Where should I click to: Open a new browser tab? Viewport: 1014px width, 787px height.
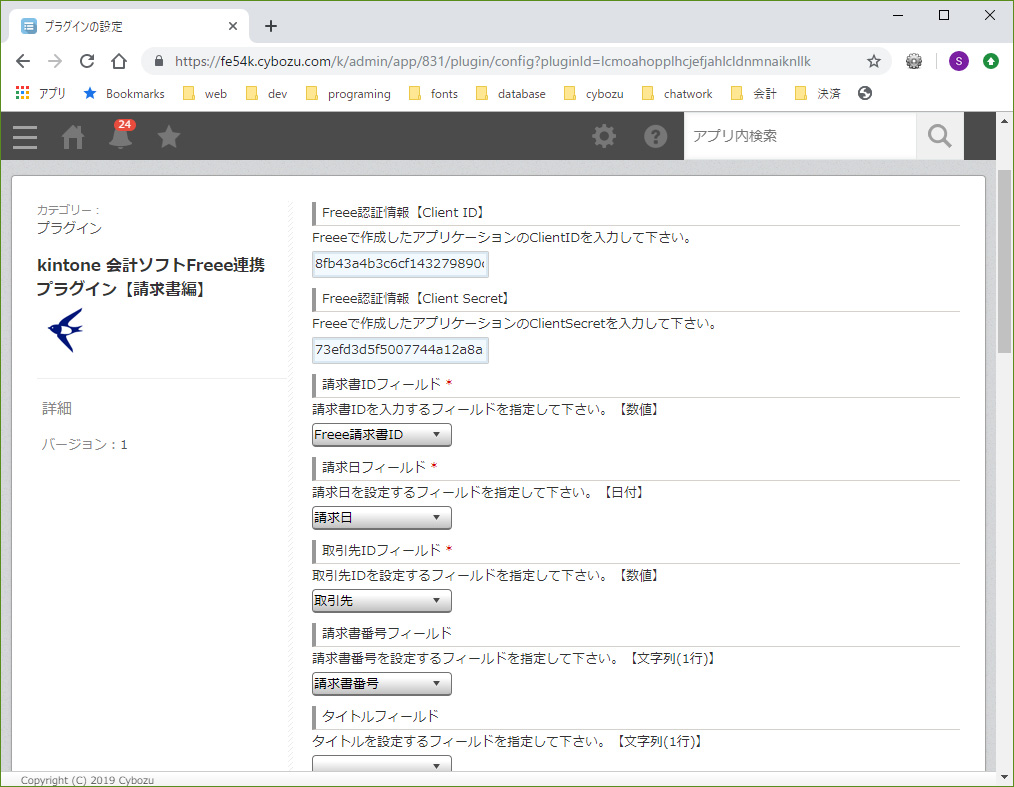point(271,26)
